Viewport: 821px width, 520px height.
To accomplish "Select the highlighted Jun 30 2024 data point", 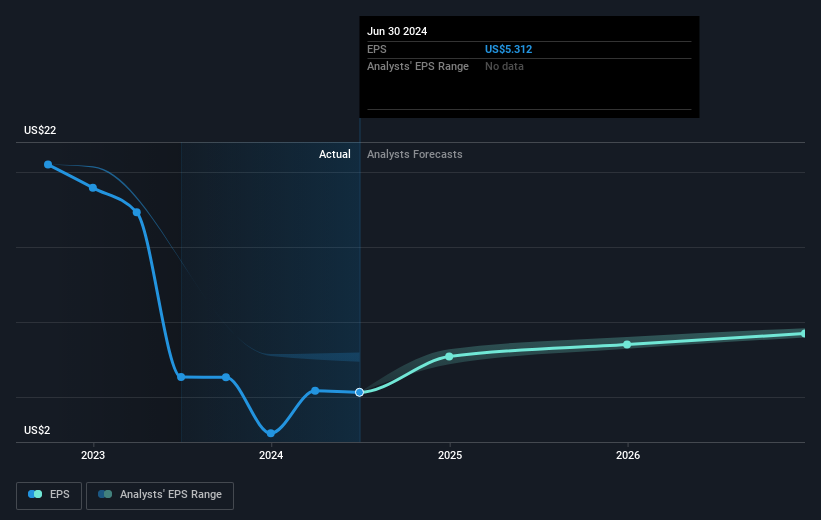I will [359, 392].
